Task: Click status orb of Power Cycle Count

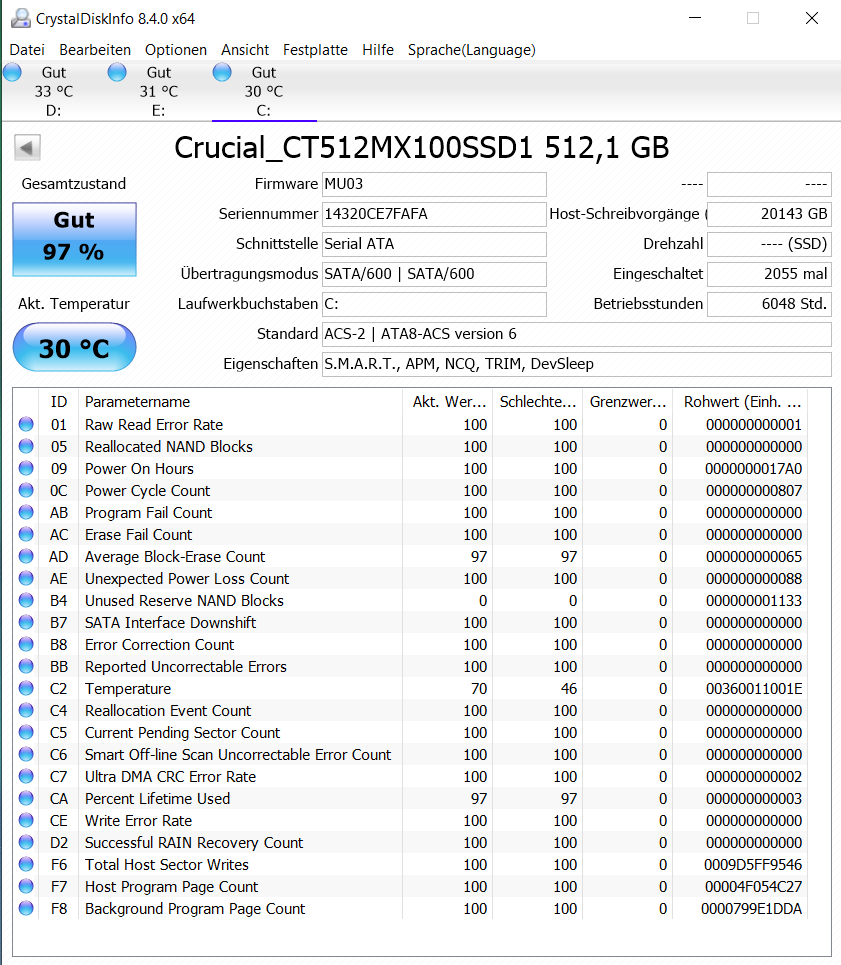Action: 26,491
